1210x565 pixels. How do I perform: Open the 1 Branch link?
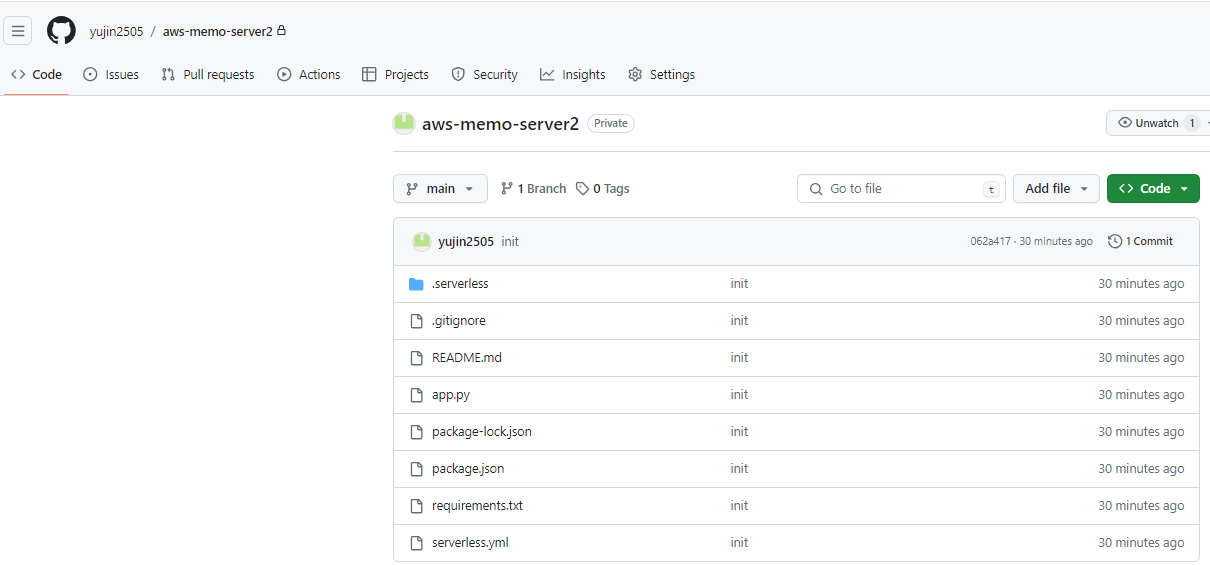(533, 189)
